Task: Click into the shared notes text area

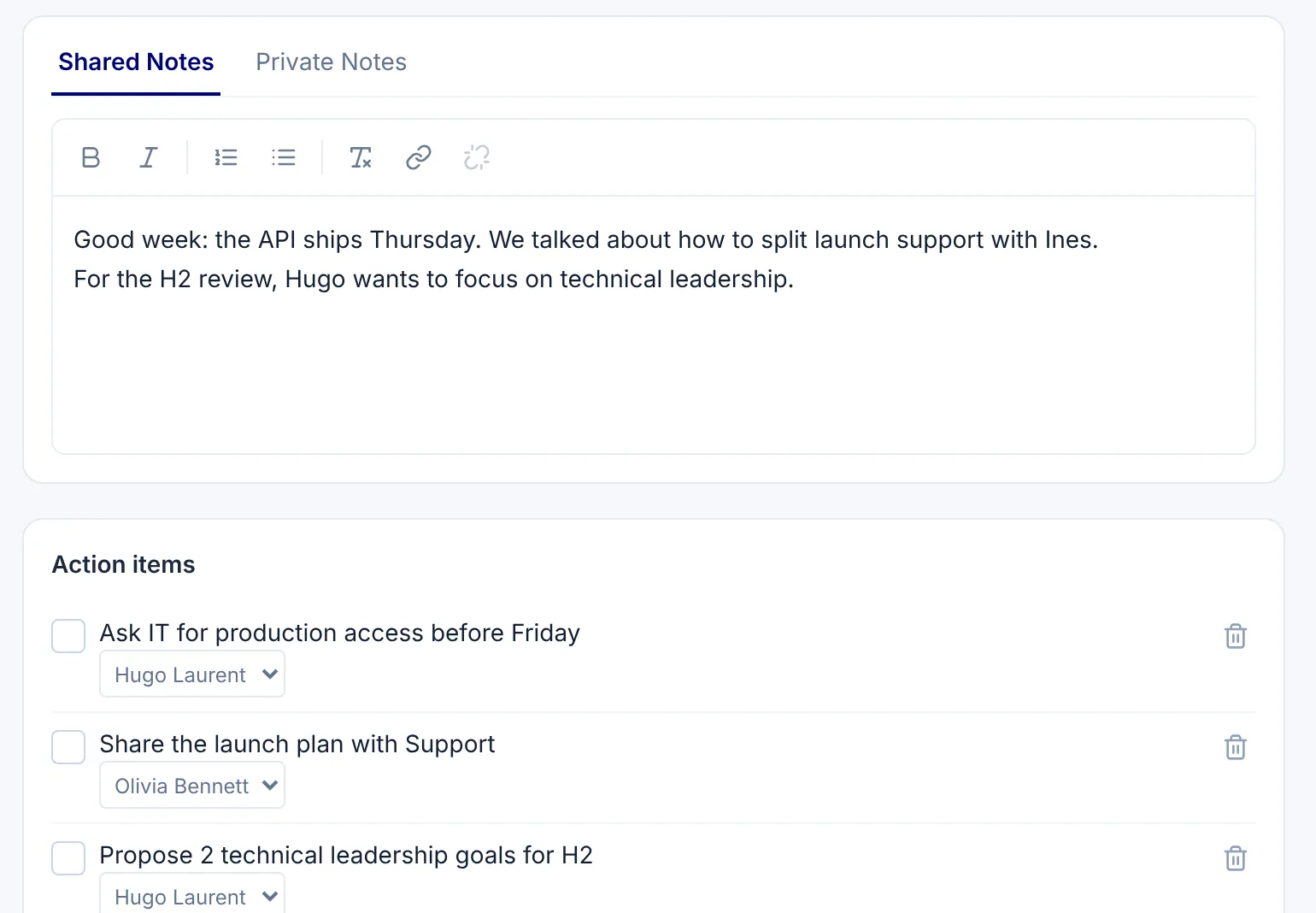Action: click(x=654, y=325)
